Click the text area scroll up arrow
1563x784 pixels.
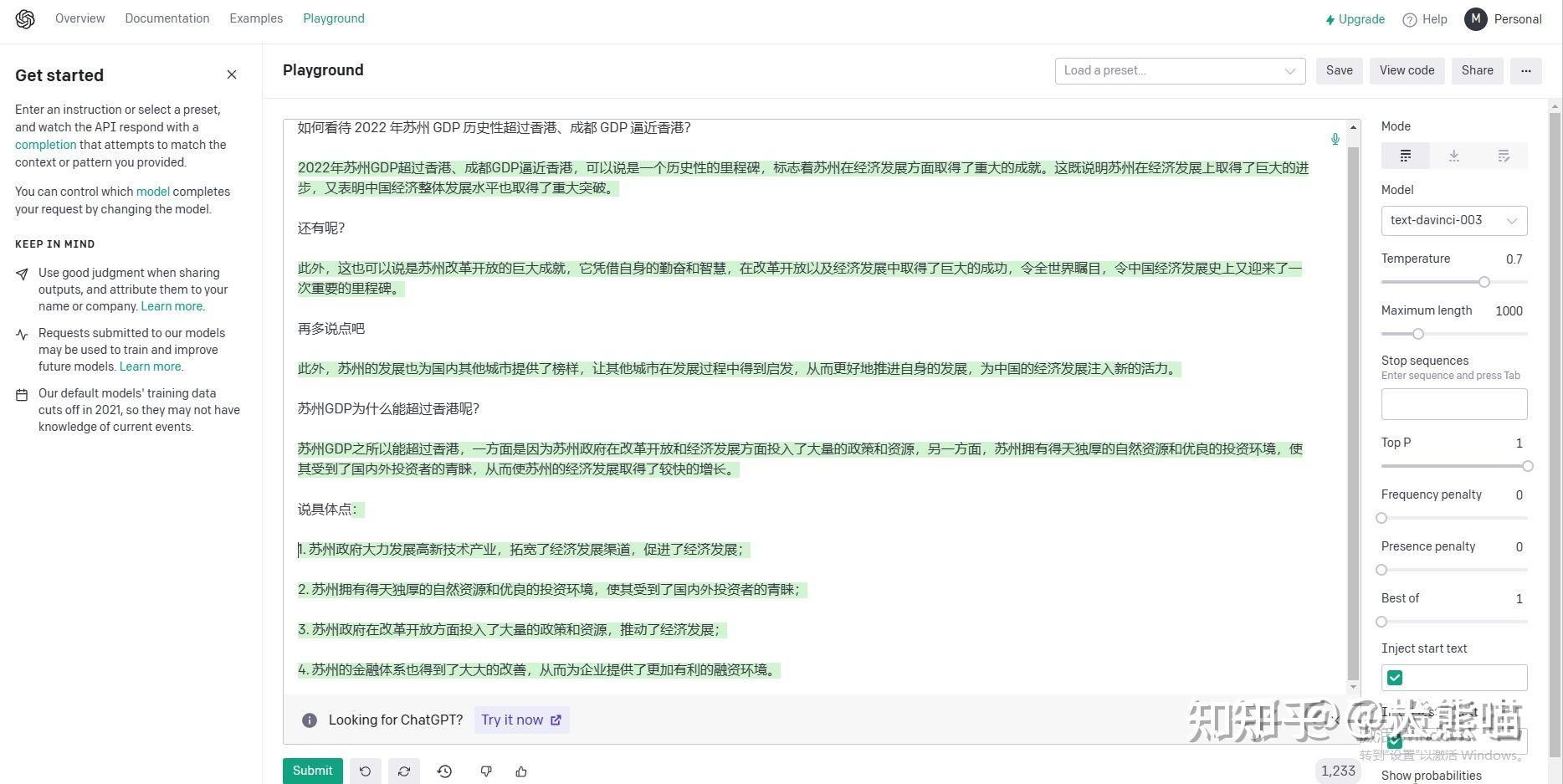tap(1354, 126)
